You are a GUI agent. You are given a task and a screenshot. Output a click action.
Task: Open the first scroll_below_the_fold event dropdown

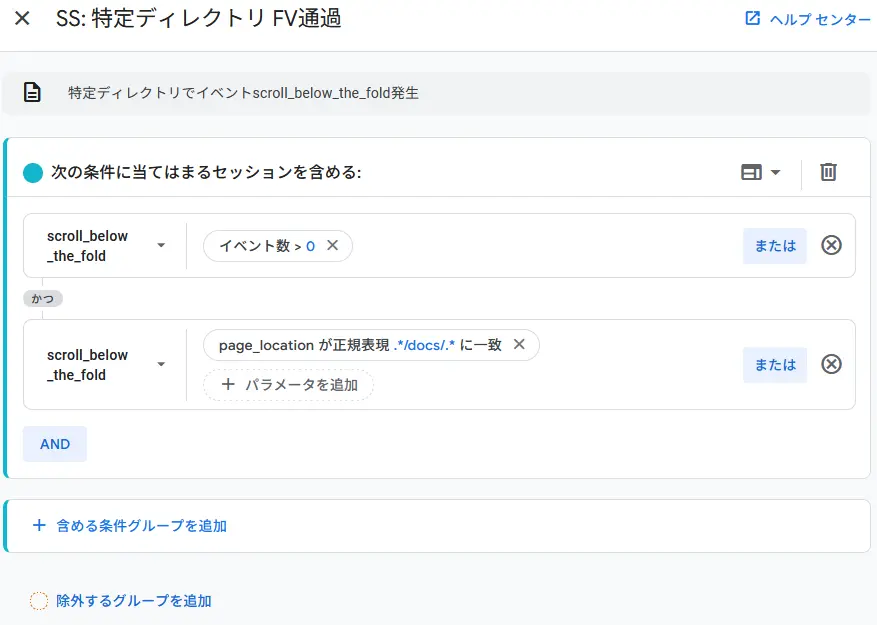coord(161,245)
